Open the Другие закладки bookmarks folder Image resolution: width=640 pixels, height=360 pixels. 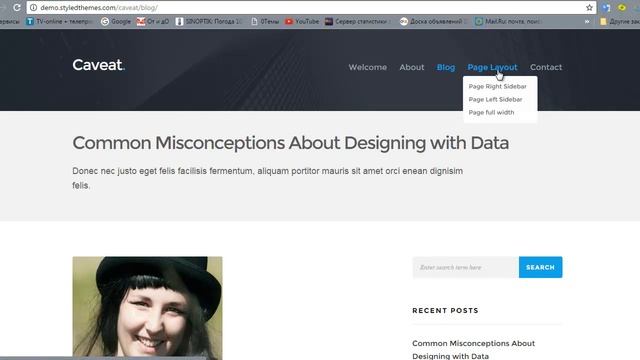tap(619, 21)
